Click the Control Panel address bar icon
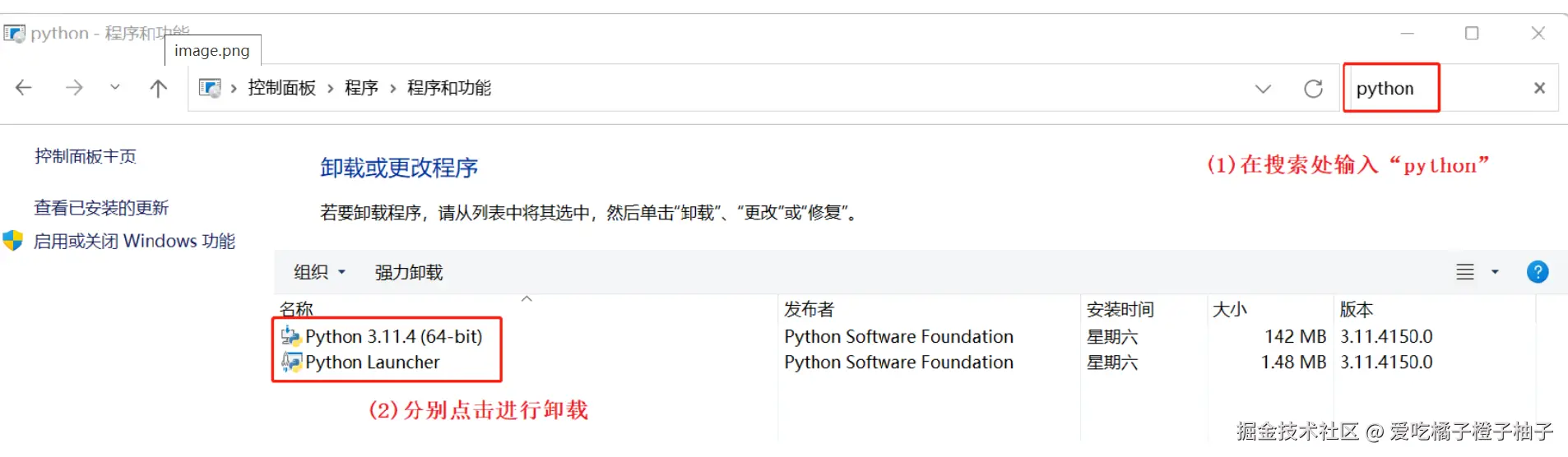The height and width of the screenshot is (457, 1568). click(x=211, y=88)
